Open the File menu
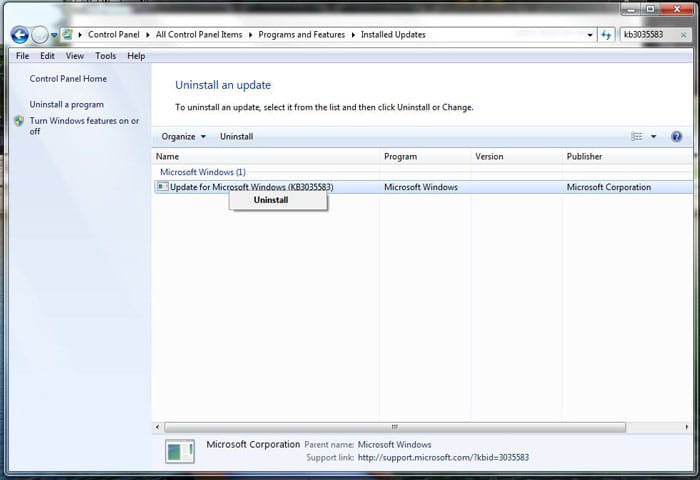The height and width of the screenshot is (480, 700). pos(22,56)
